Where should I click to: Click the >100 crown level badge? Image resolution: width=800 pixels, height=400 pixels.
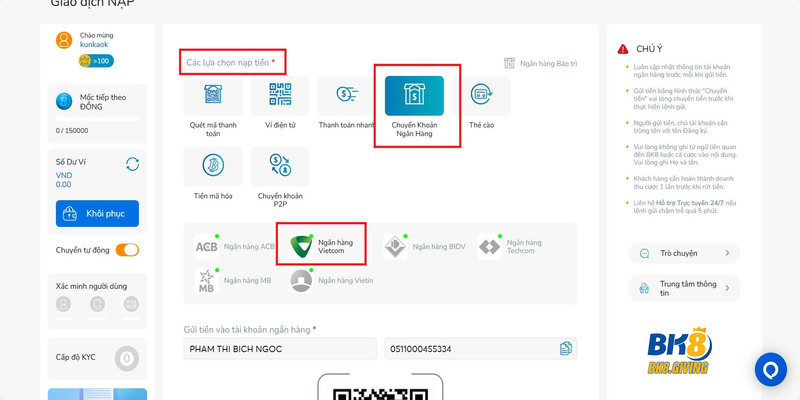pos(96,61)
